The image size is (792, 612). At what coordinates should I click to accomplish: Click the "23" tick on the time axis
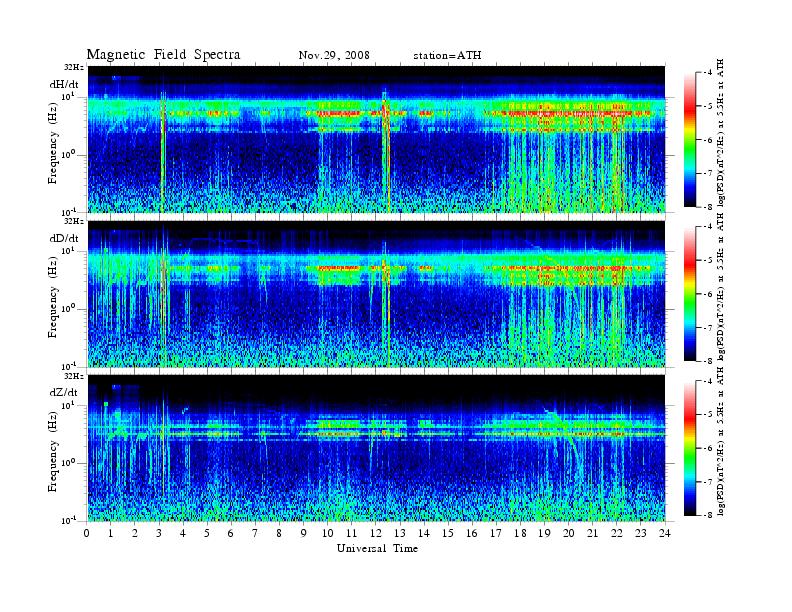click(640, 533)
